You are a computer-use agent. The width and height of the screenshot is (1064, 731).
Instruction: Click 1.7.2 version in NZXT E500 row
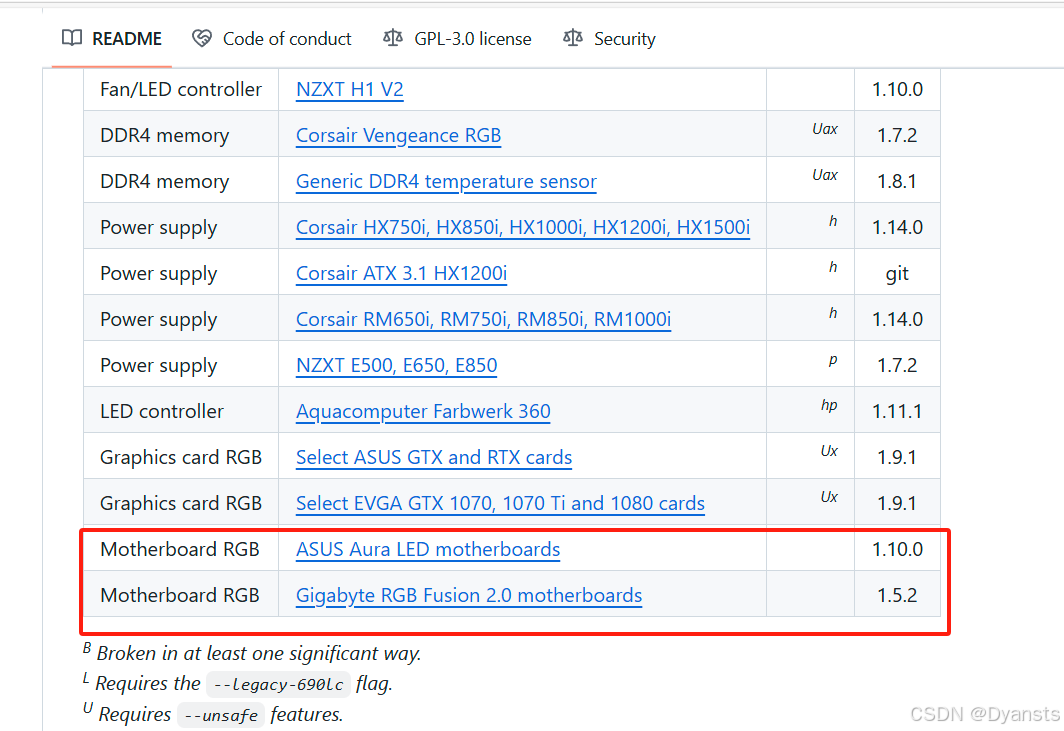point(897,366)
